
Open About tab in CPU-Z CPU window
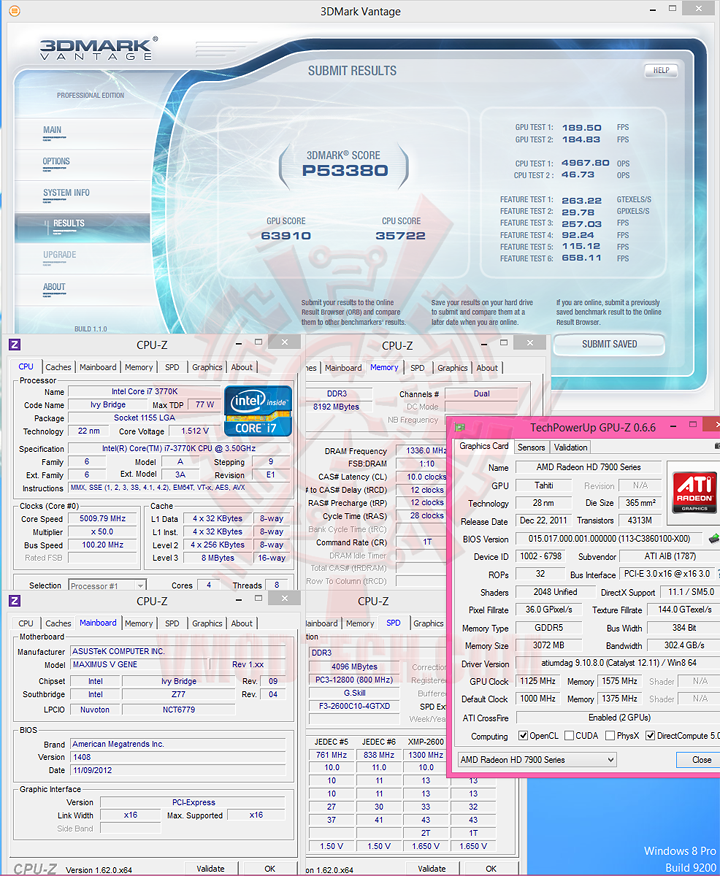point(241,367)
